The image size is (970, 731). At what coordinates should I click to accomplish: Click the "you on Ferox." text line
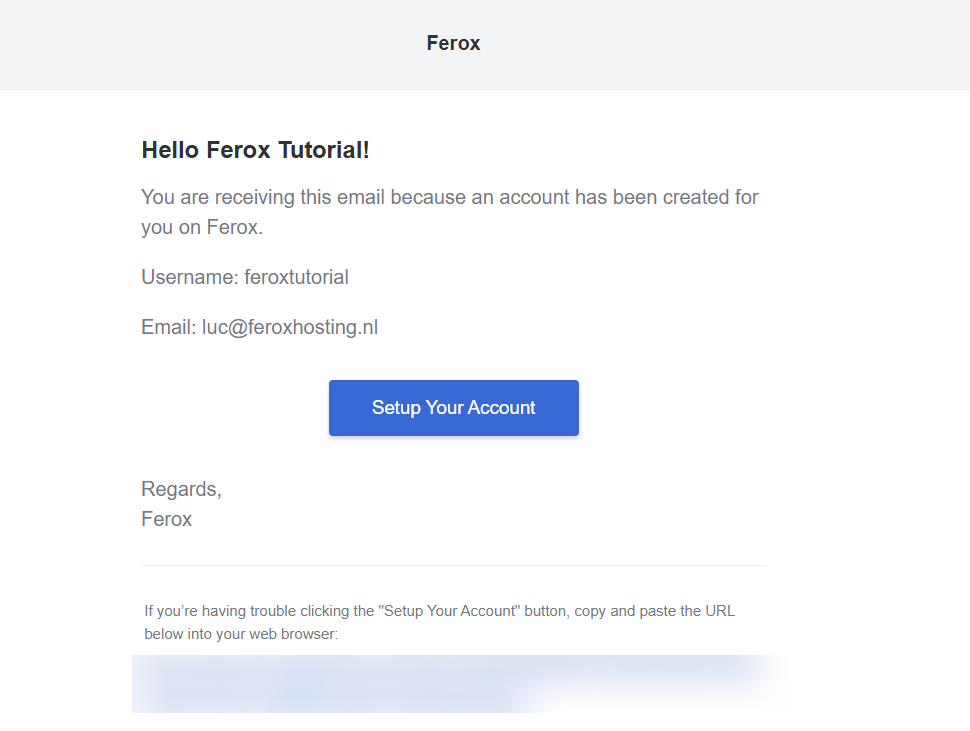click(202, 228)
